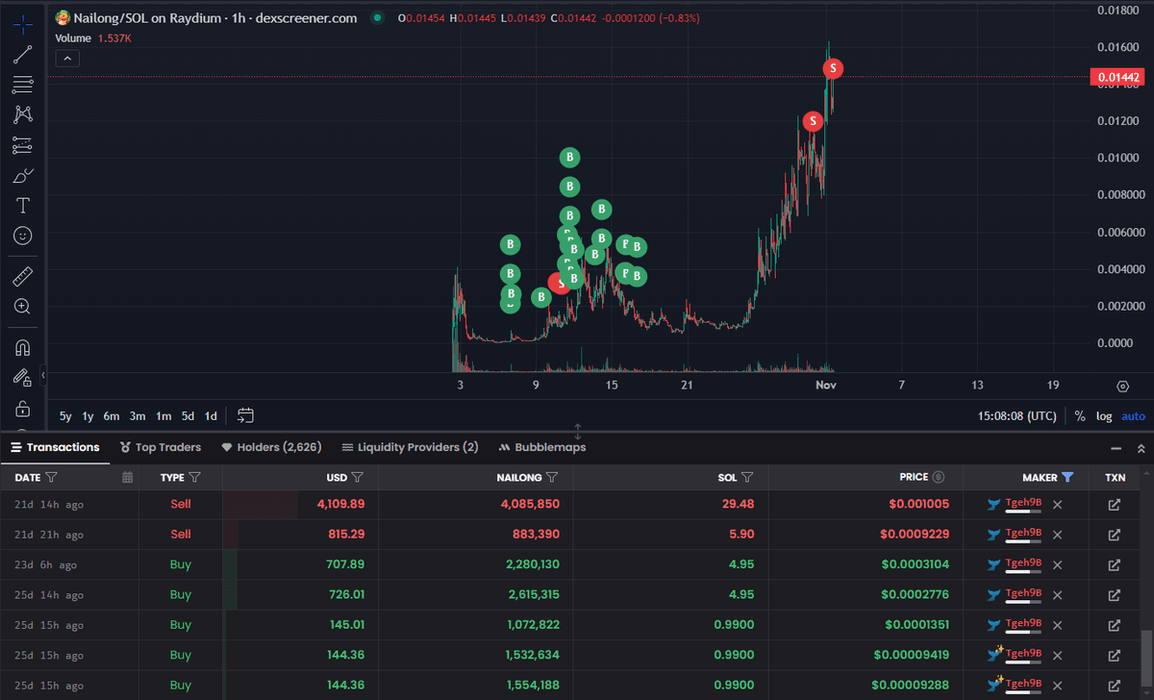
Task: Activate the zoom in tool
Action: point(23,306)
